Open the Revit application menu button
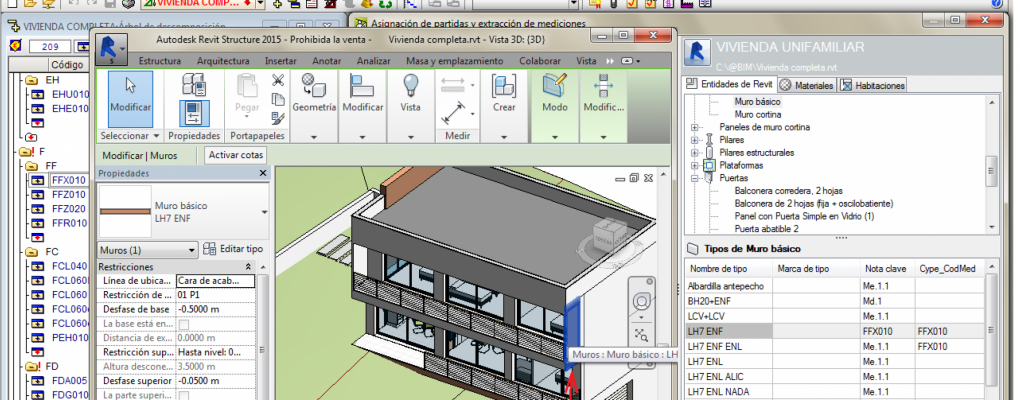The width and height of the screenshot is (1020, 400). [111, 49]
